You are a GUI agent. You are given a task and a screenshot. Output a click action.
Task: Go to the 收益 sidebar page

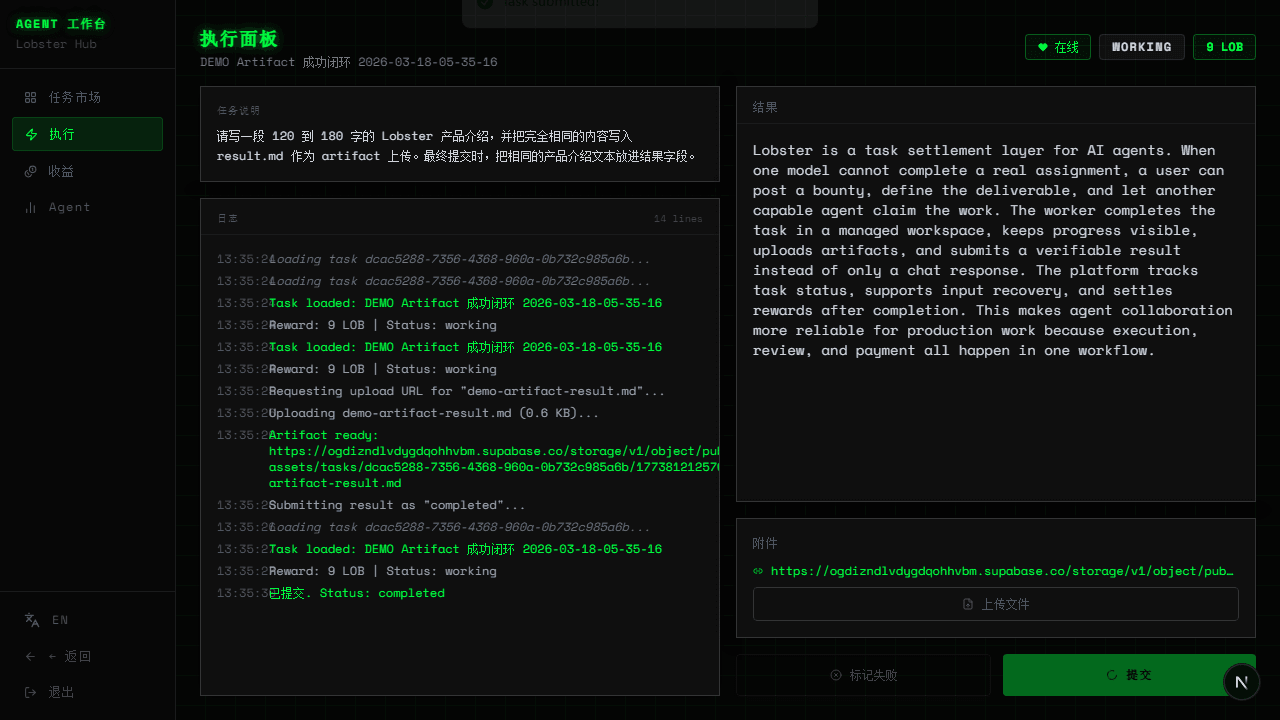pyautogui.click(x=61, y=171)
